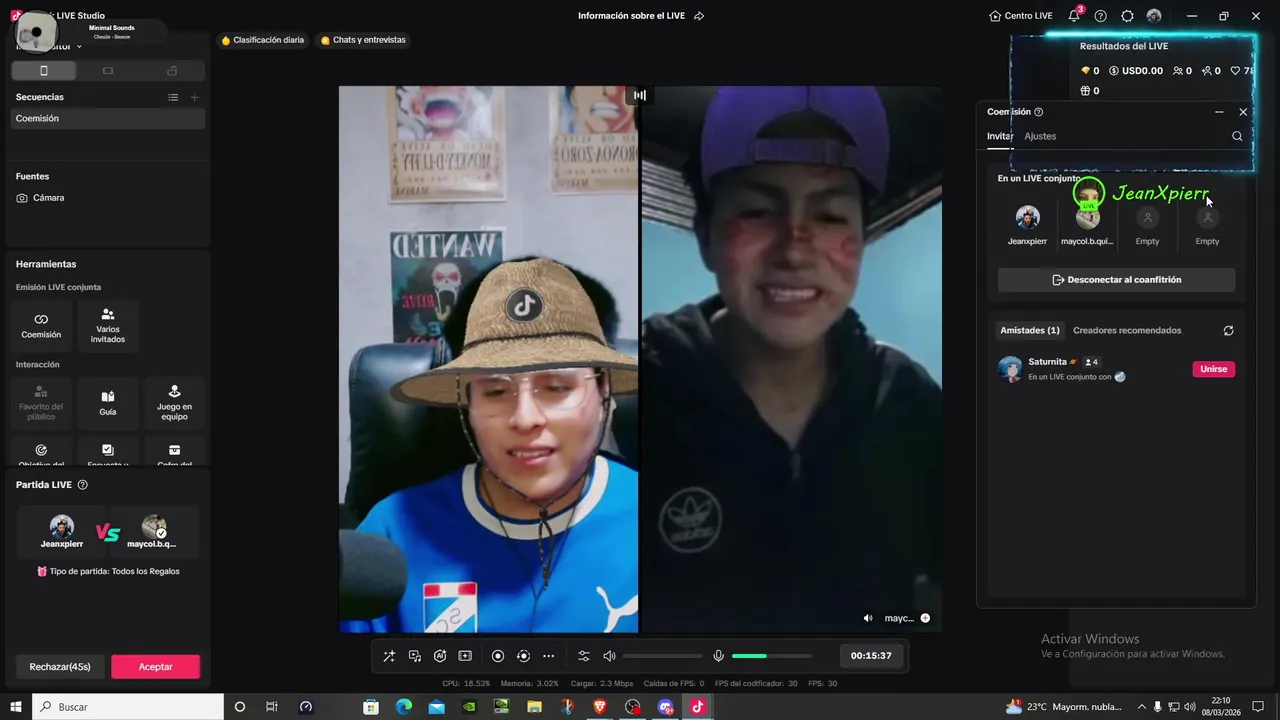Click the Buscar taskbar search box

pyautogui.click(x=128, y=707)
